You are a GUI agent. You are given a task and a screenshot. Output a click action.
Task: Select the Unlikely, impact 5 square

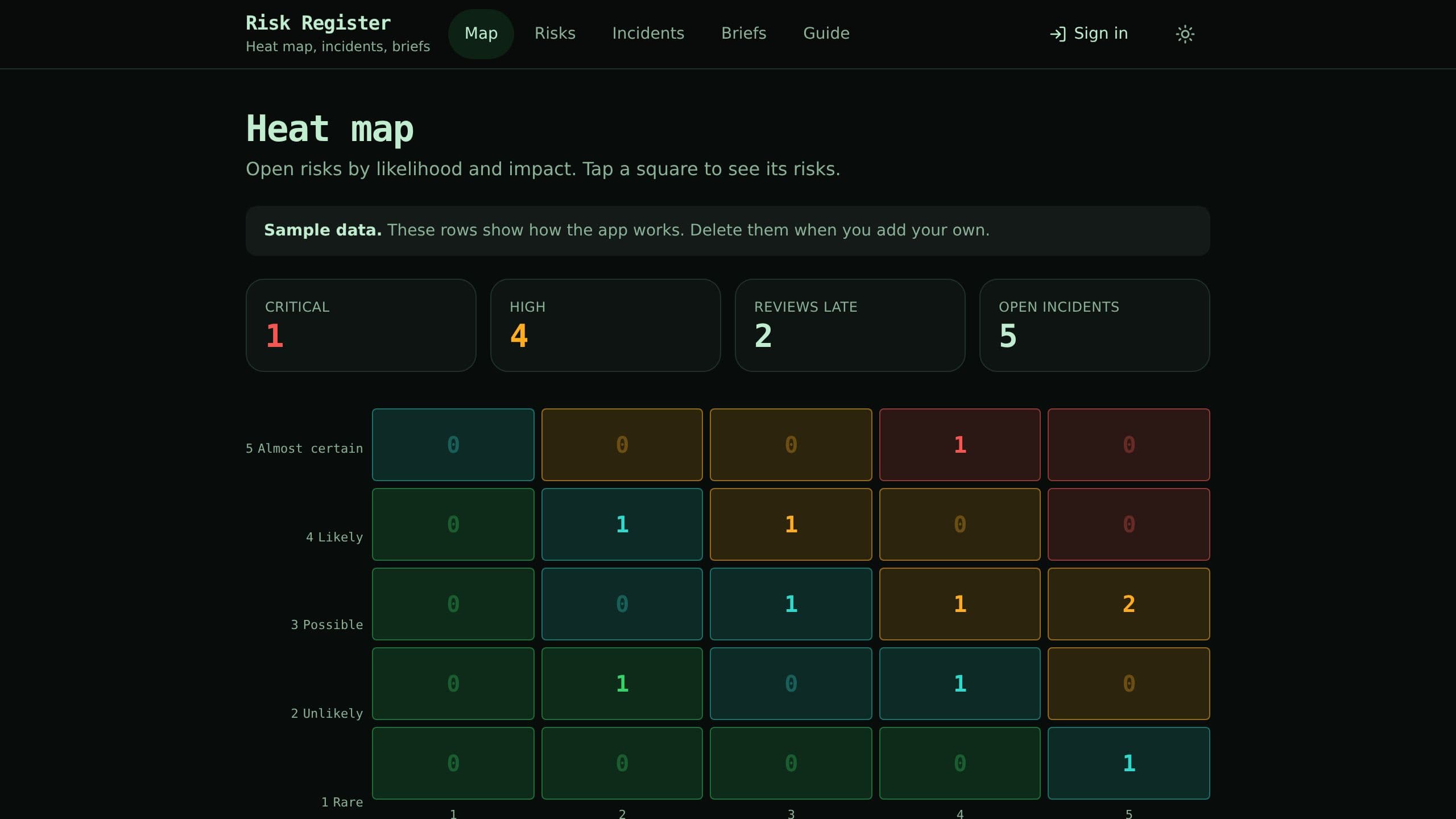point(1128,684)
